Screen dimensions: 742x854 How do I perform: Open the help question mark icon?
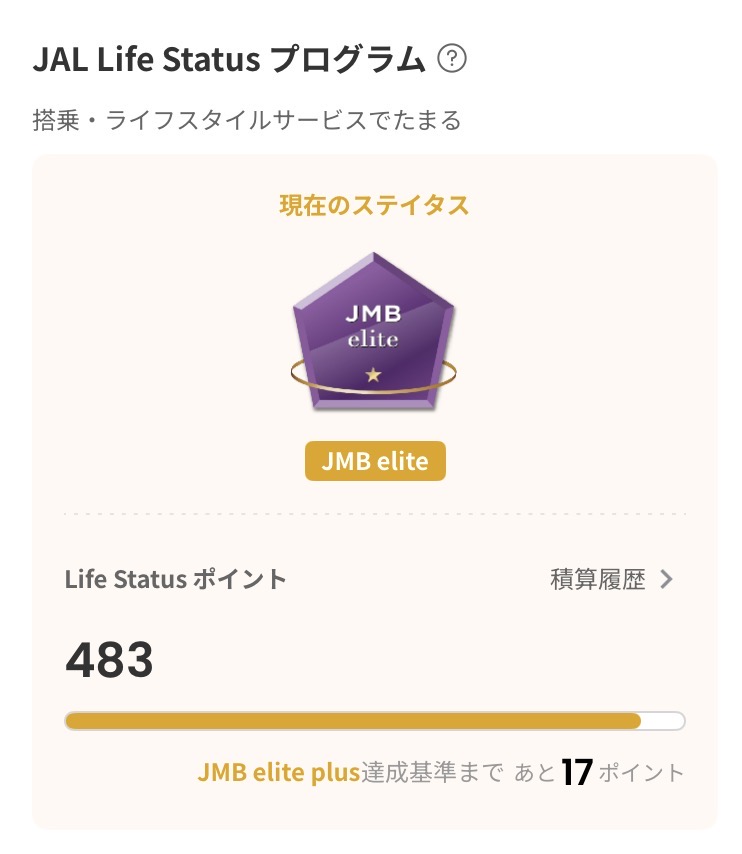pyautogui.click(x=453, y=60)
